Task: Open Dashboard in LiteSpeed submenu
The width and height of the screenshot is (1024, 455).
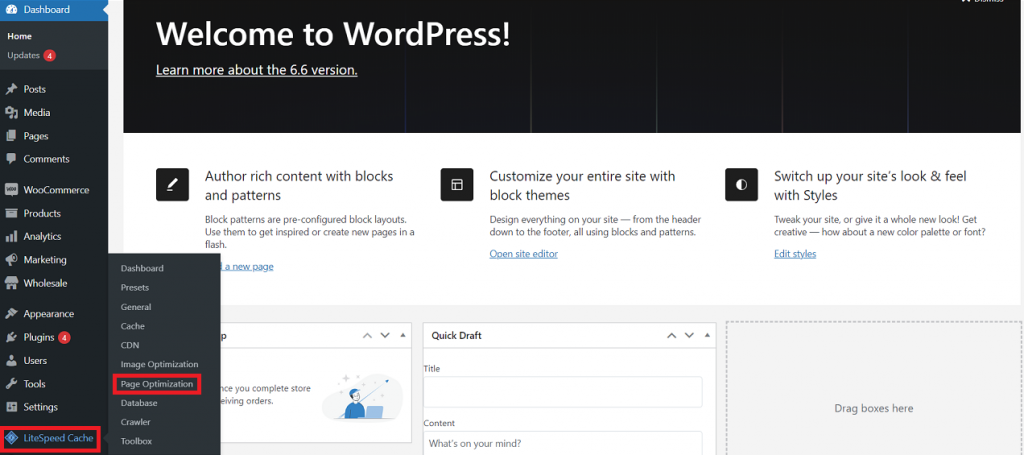Action: (142, 268)
